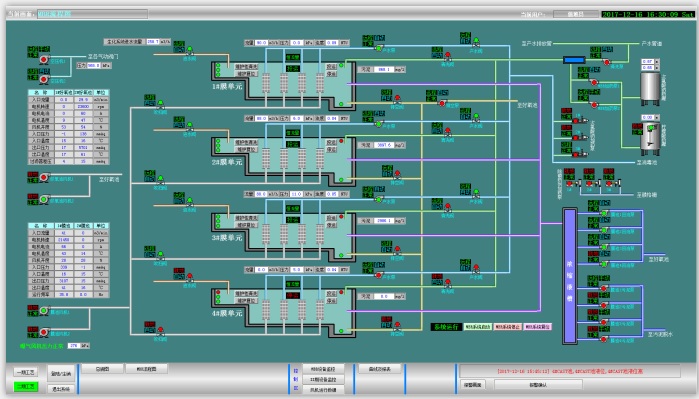Click the 报警确认 alarm acknowledge button
Image resolution: width=699 pixels, height=399 pixels.
538,384
